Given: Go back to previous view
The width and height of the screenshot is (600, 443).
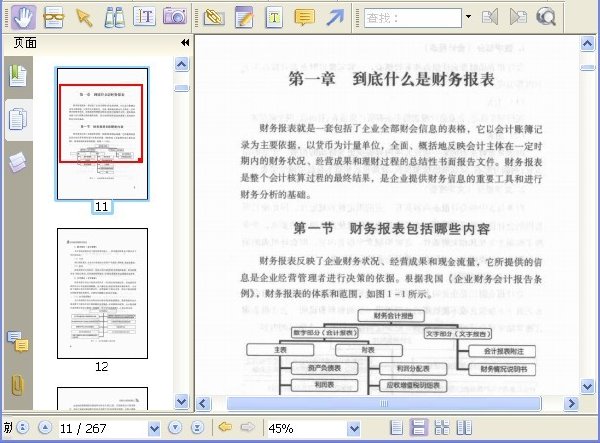Looking at the screenshot, I should (225, 427).
